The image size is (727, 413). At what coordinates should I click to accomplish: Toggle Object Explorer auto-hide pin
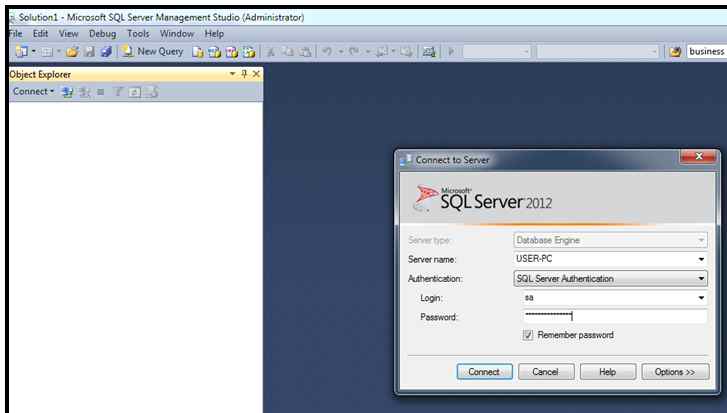coord(244,74)
